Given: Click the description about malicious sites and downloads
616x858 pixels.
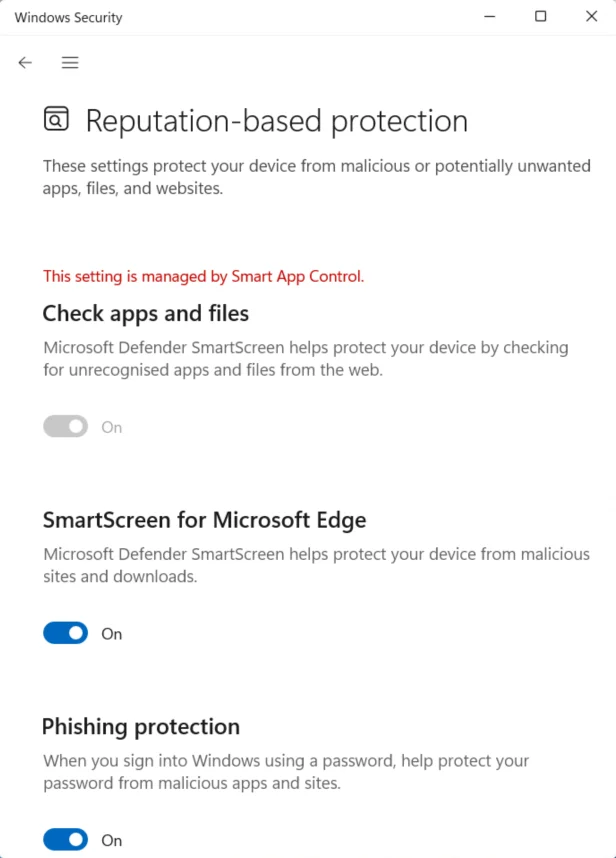Looking at the screenshot, I should point(316,565).
